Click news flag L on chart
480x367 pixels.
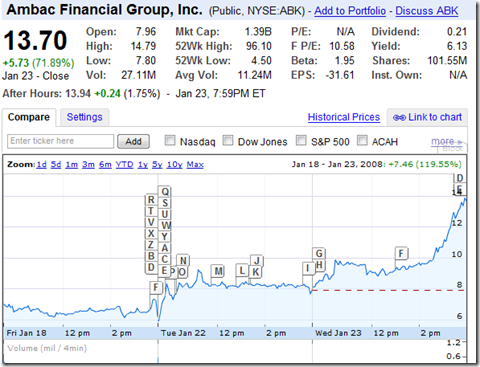[x=242, y=270]
